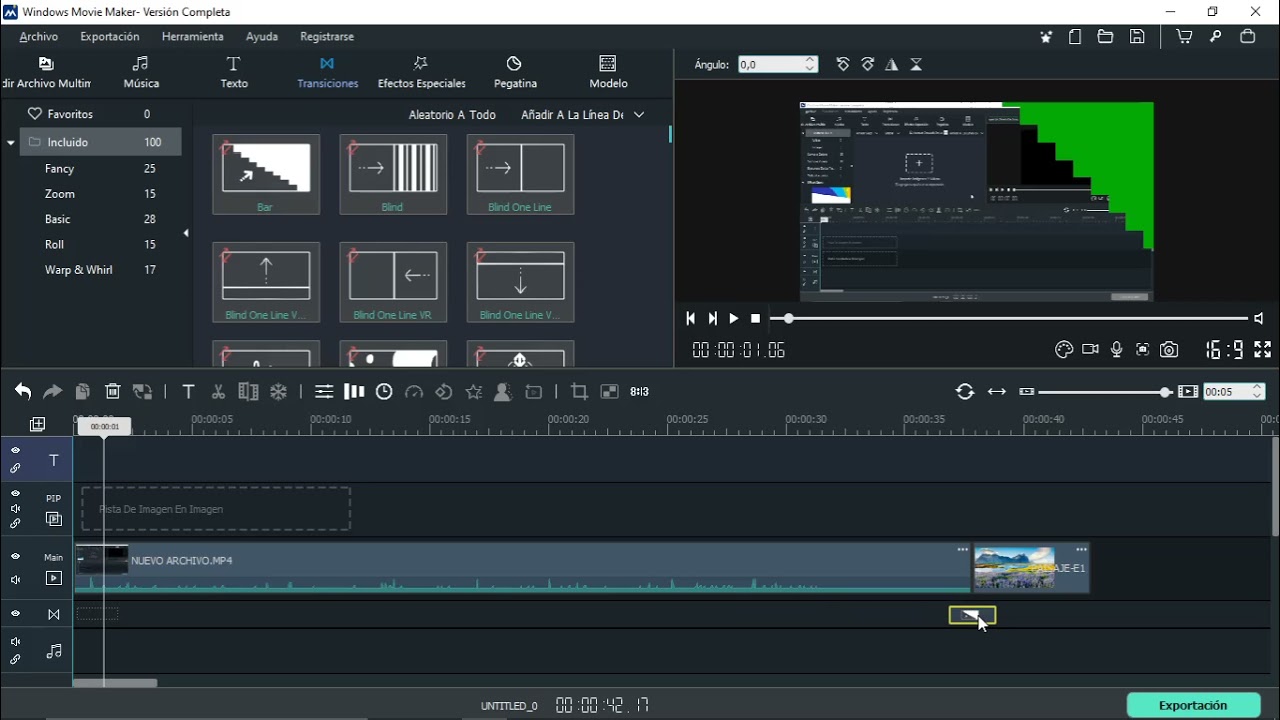Click the refresh loop icon above the timeline
Viewport: 1280px width, 720px height.
965,392
